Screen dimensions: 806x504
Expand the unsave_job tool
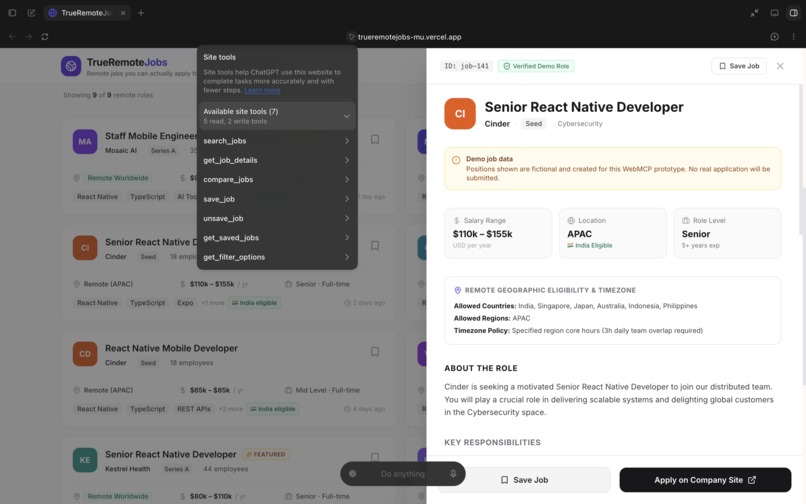pyautogui.click(x=277, y=219)
